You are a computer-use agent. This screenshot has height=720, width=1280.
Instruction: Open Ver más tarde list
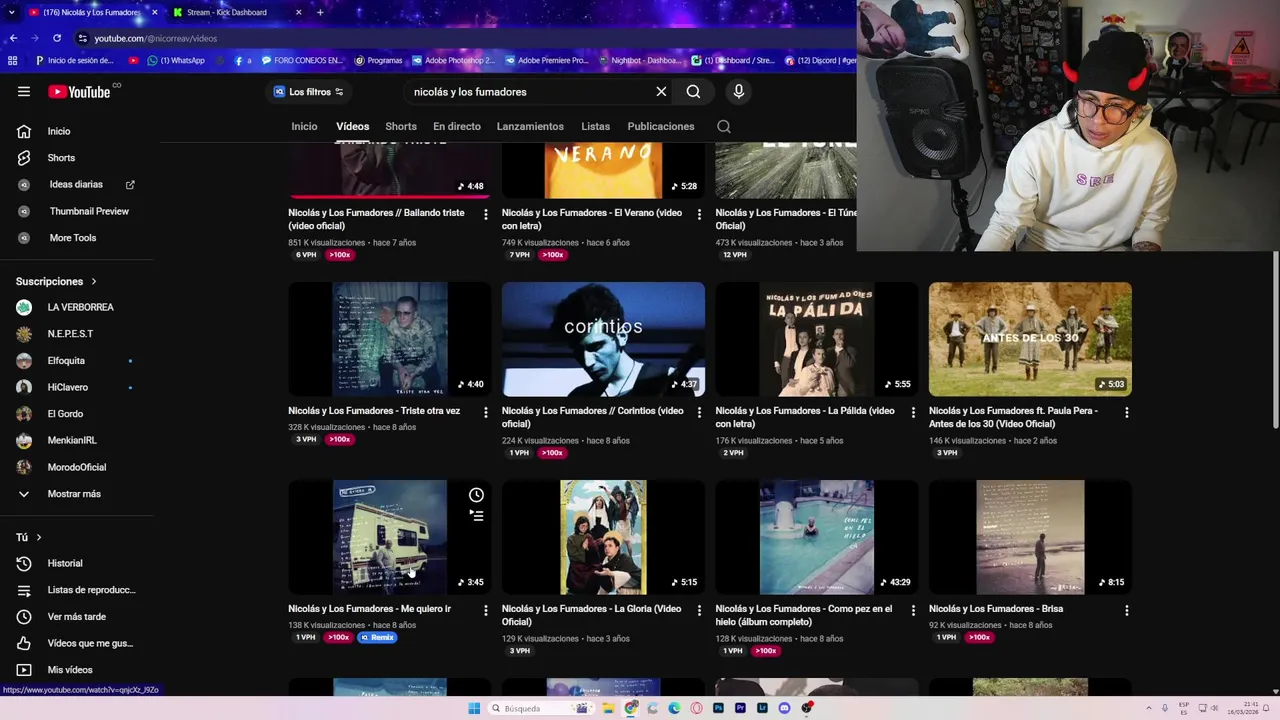75,616
